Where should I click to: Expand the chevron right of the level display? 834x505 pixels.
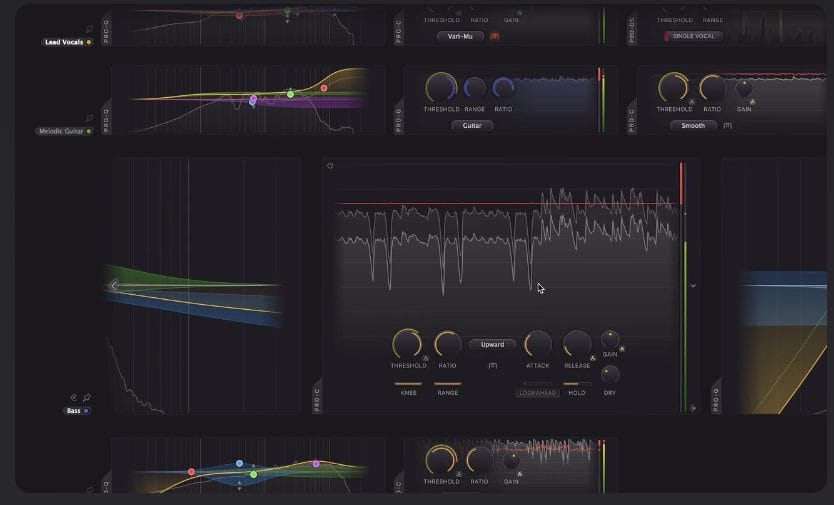[693, 286]
